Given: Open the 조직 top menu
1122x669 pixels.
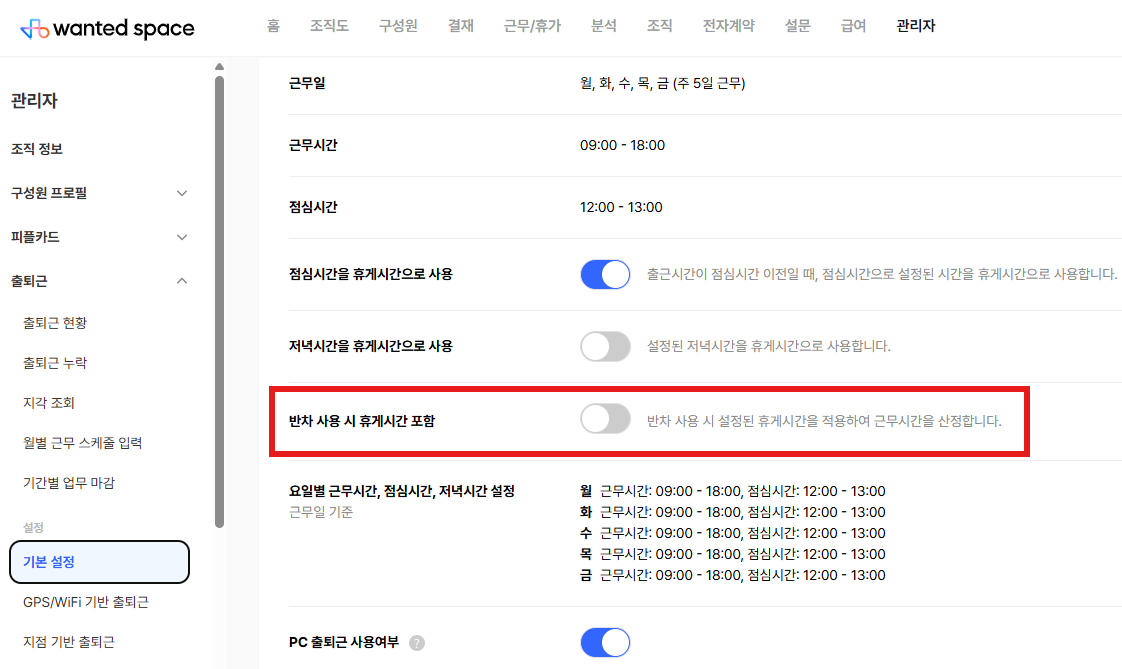Looking at the screenshot, I should tap(660, 26).
